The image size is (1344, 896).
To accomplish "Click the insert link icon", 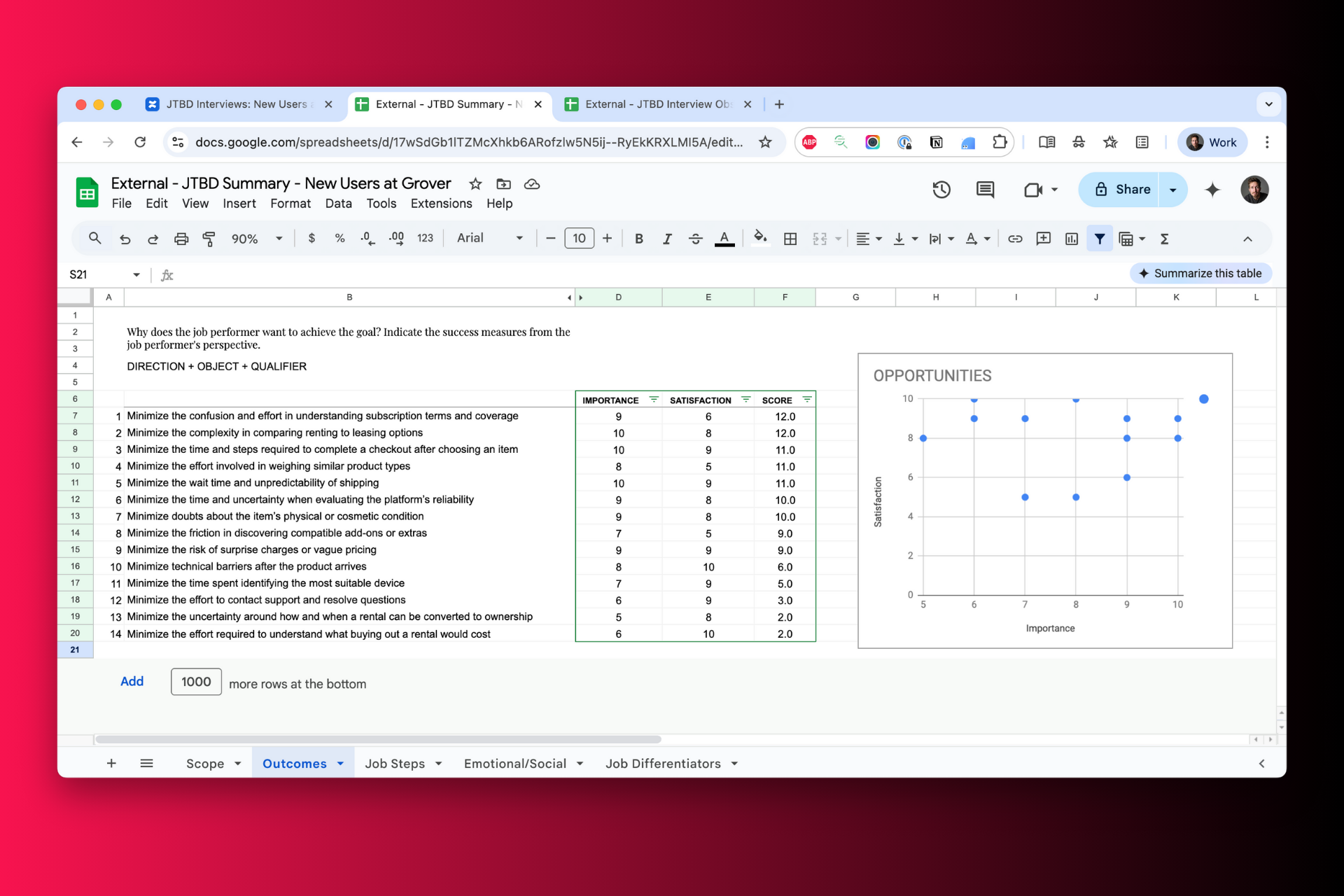I will (x=1015, y=239).
